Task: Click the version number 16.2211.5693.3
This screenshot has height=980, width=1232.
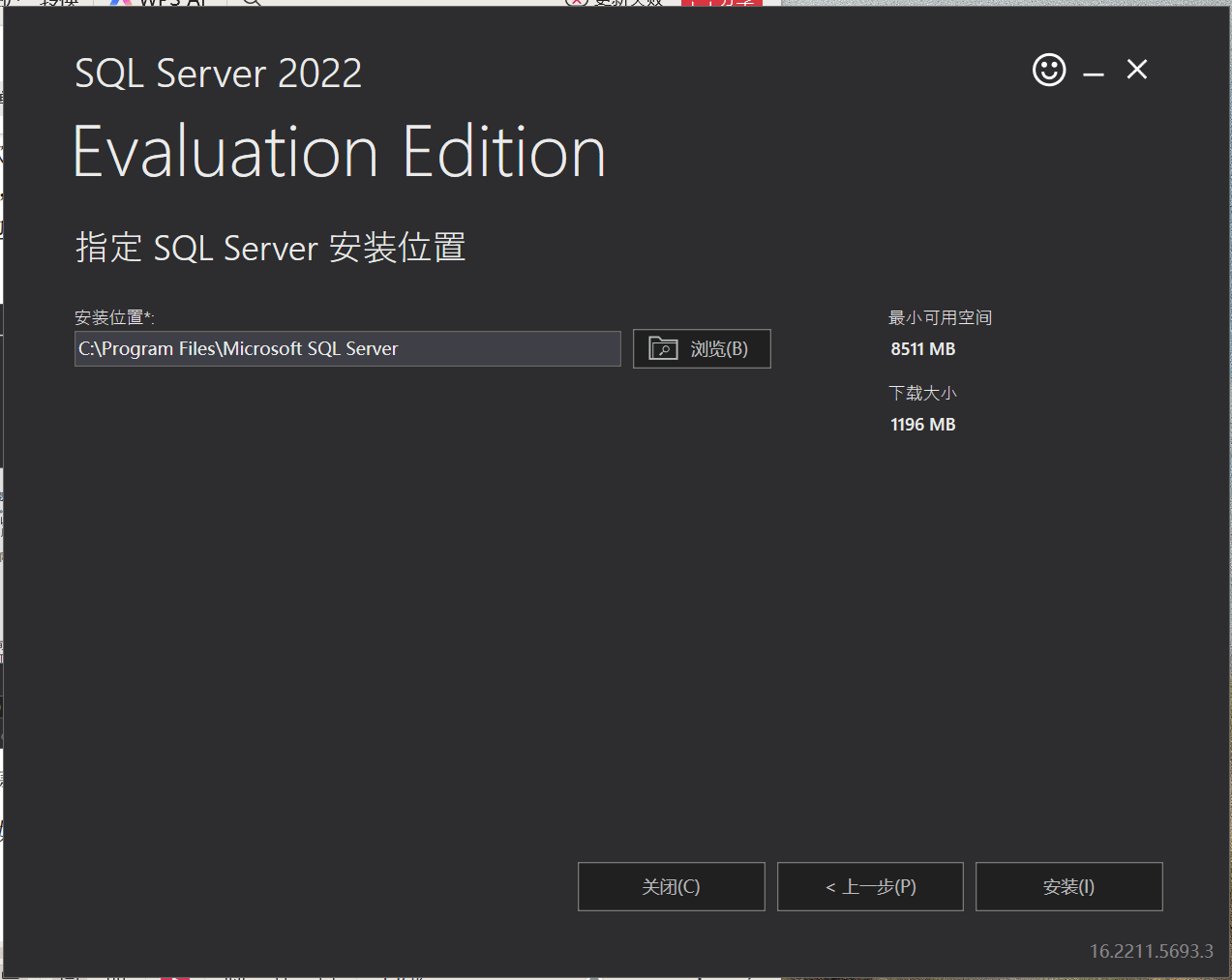Action: point(1152,951)
